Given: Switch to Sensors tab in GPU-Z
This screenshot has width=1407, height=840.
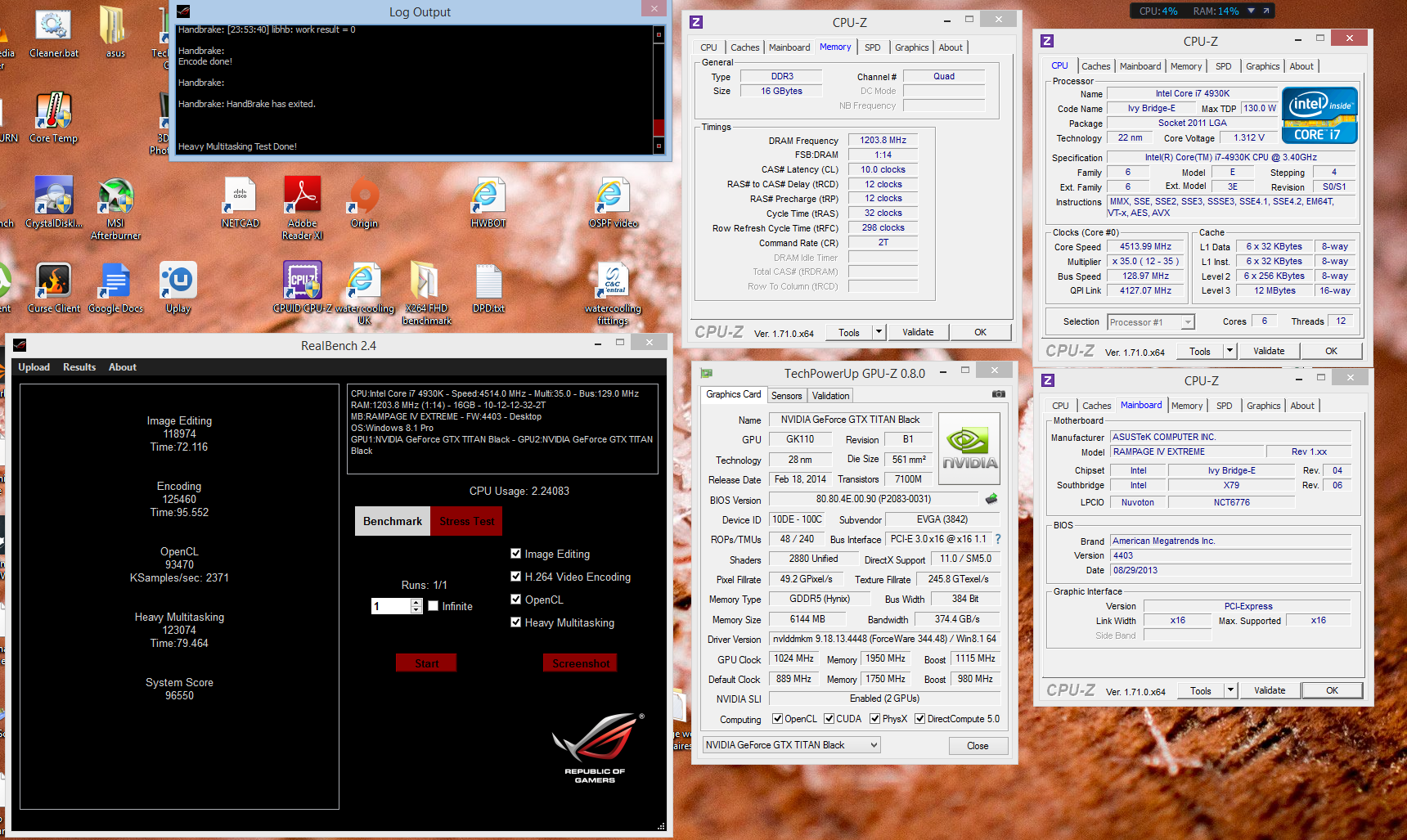Looking at the screenshot, I should point(786,396).
